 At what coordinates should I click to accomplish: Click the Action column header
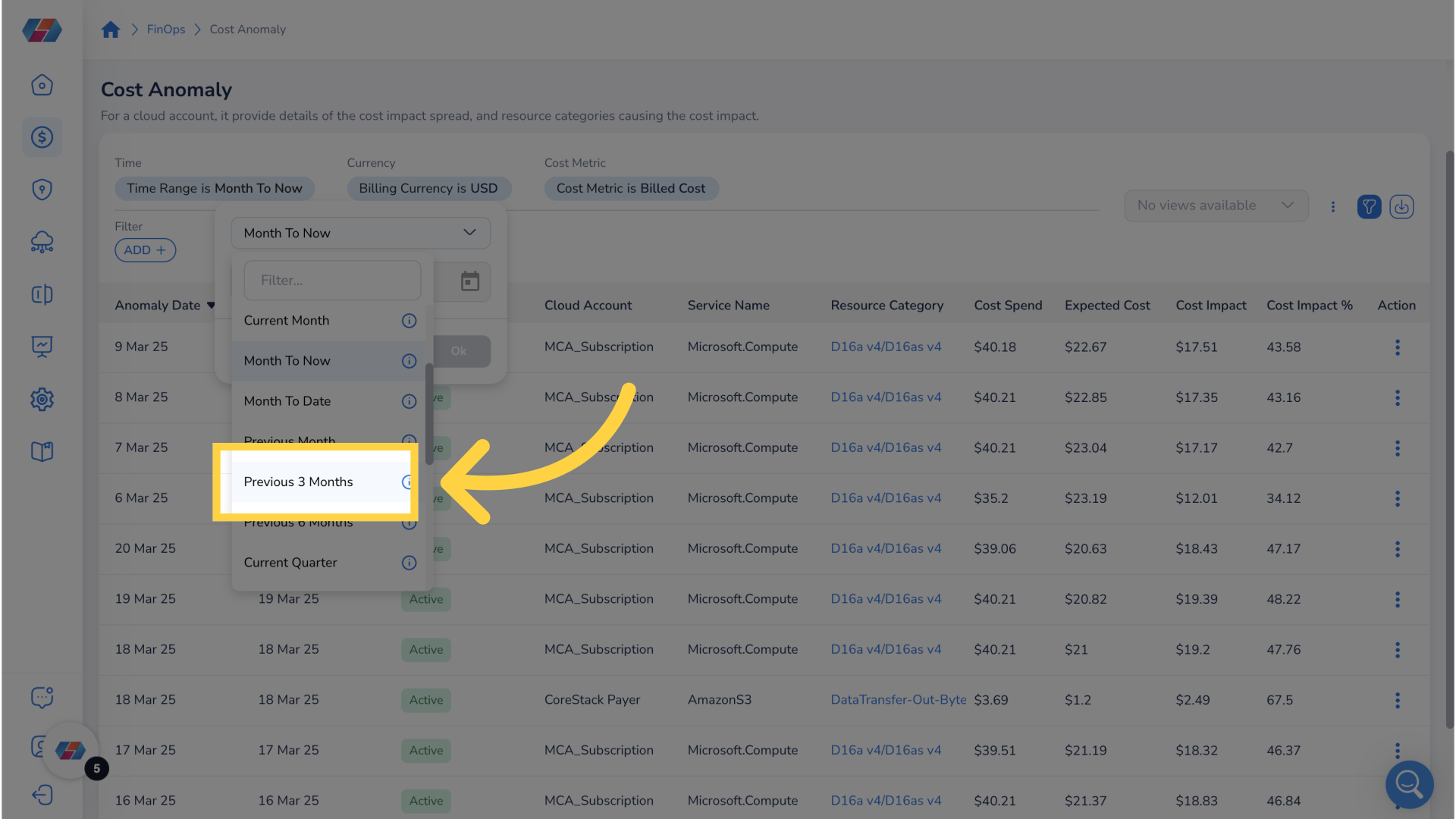[1396, 306]
